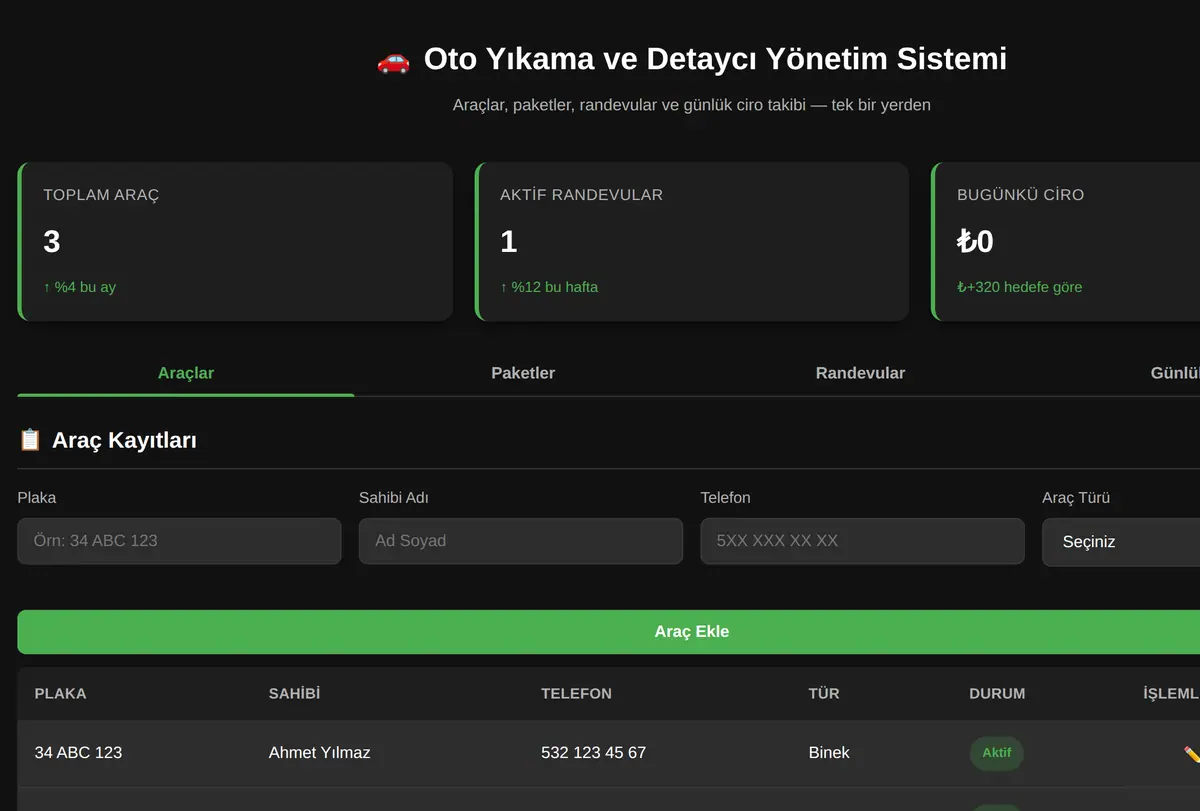This screenshot has width=1200, height=811.
Task: Click the SAHİBİ column header
Action: [x=294, y=693]
